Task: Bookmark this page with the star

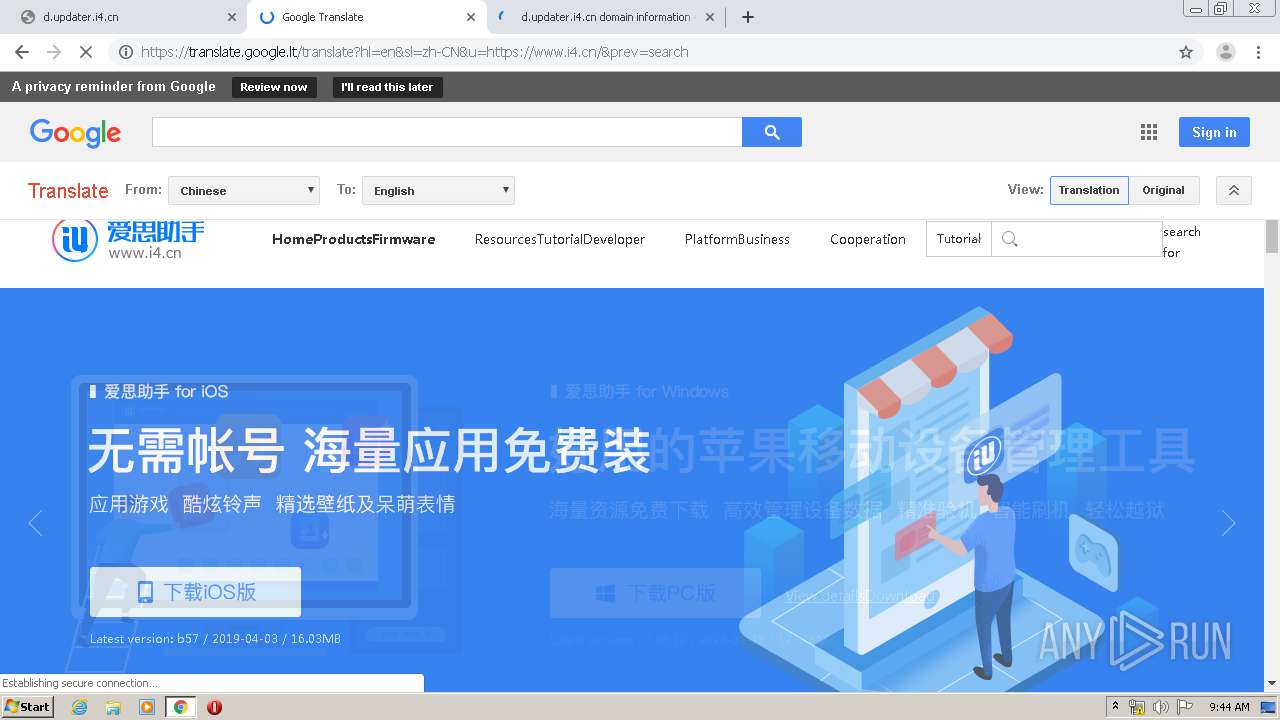Action: (x=1186, y=52)
